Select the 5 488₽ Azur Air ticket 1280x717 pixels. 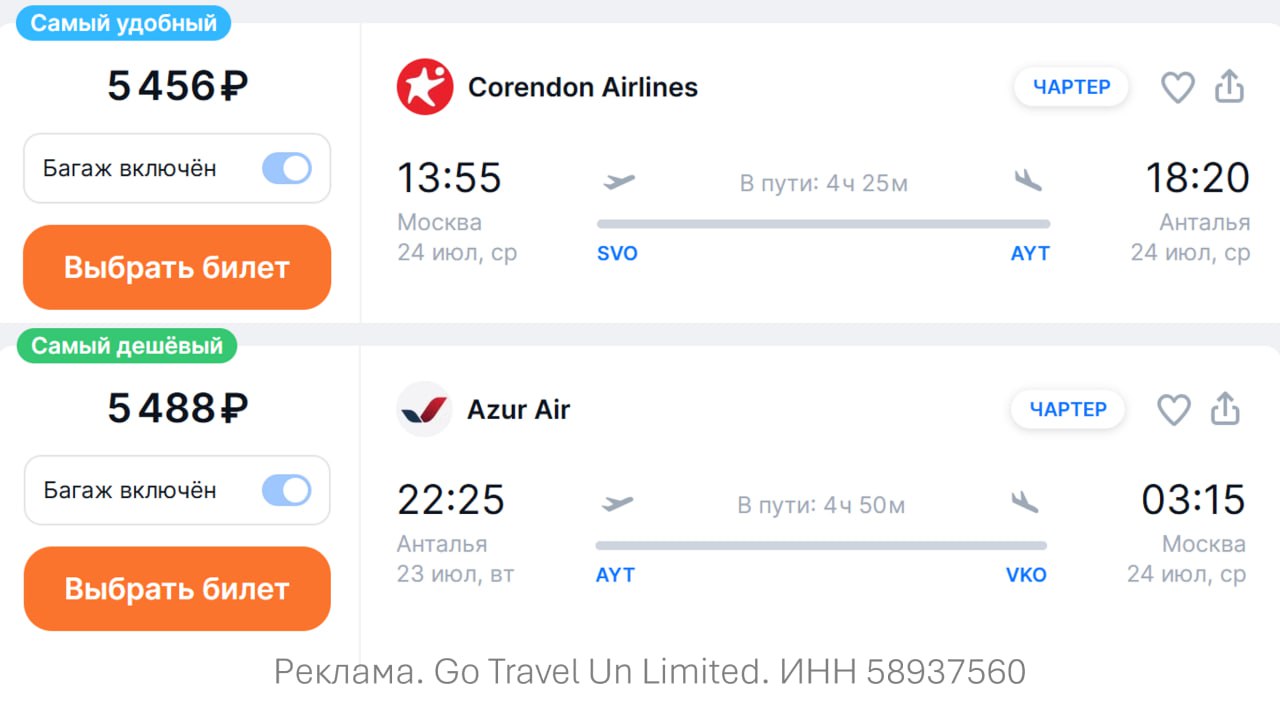click(177, 589)
